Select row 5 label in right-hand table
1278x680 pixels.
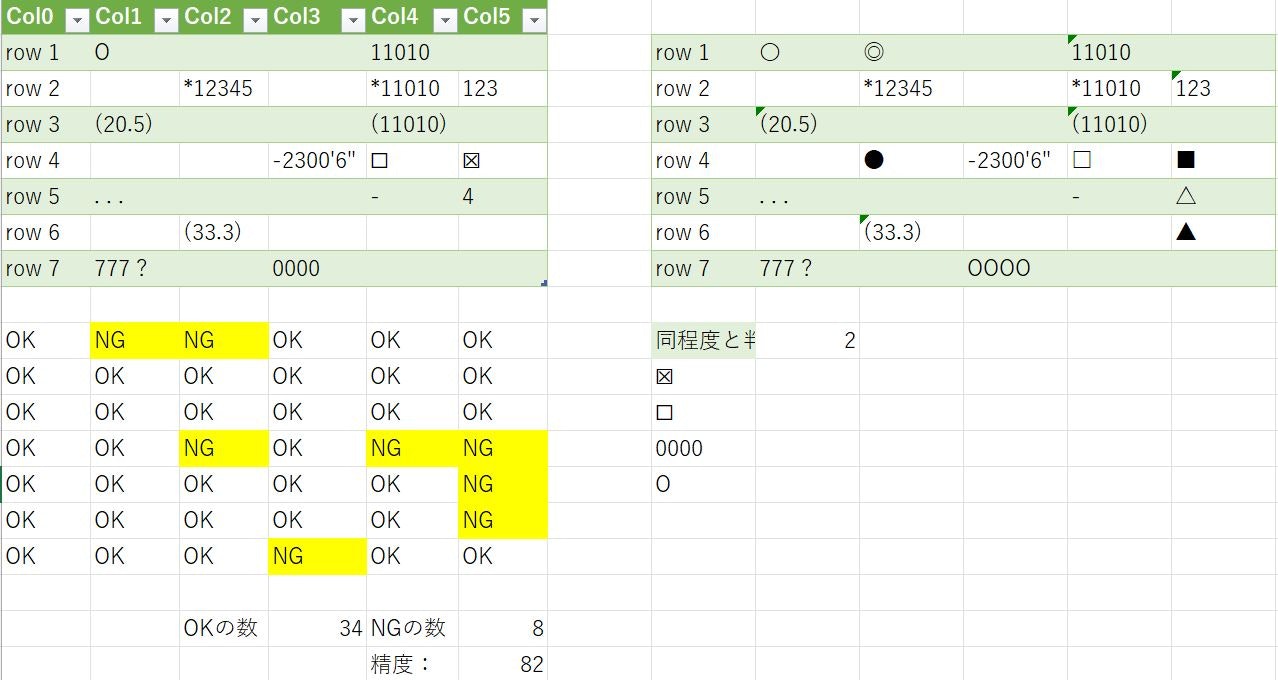point(703,196)
